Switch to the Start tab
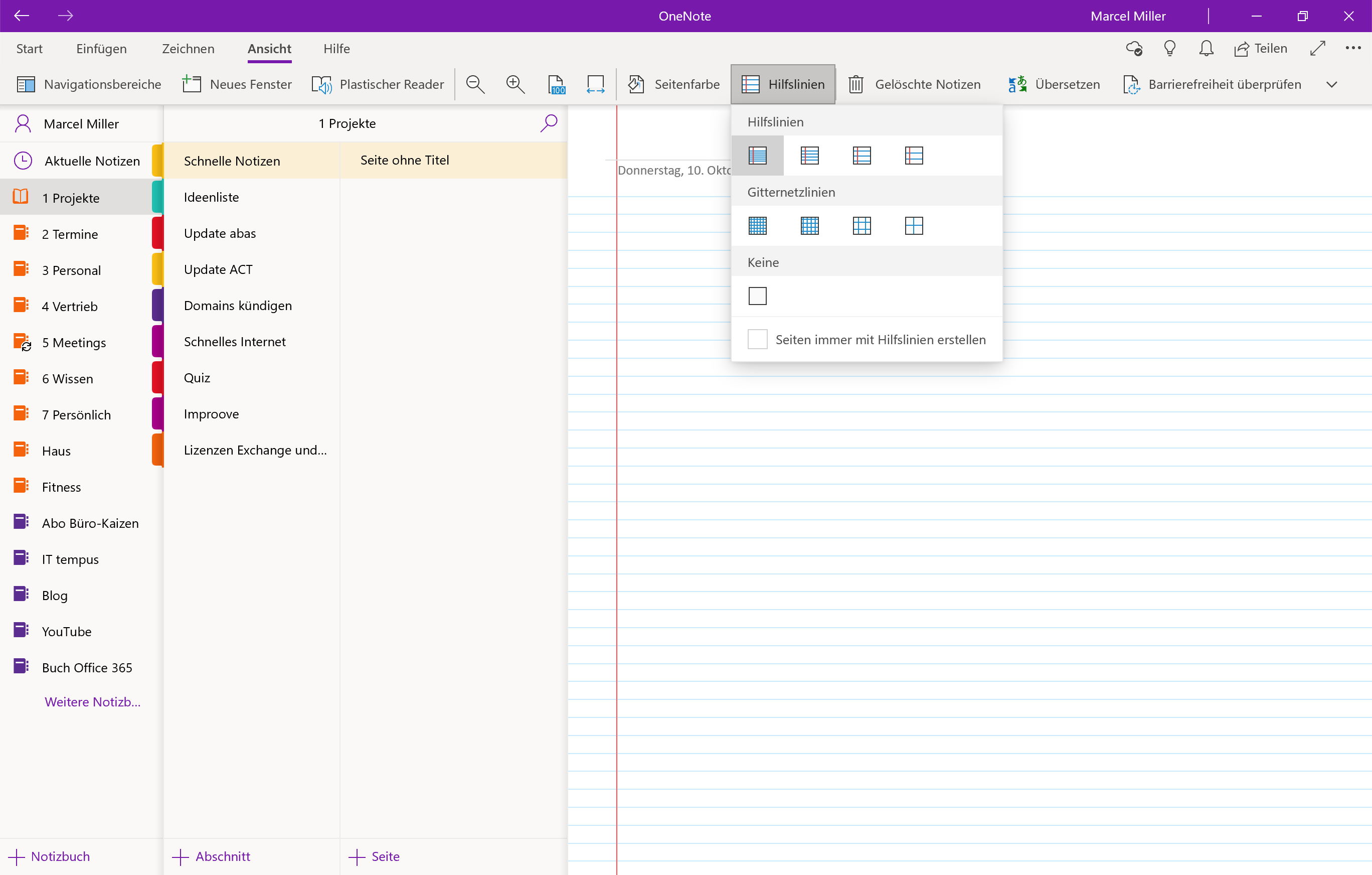 click(x=29, y=49)
